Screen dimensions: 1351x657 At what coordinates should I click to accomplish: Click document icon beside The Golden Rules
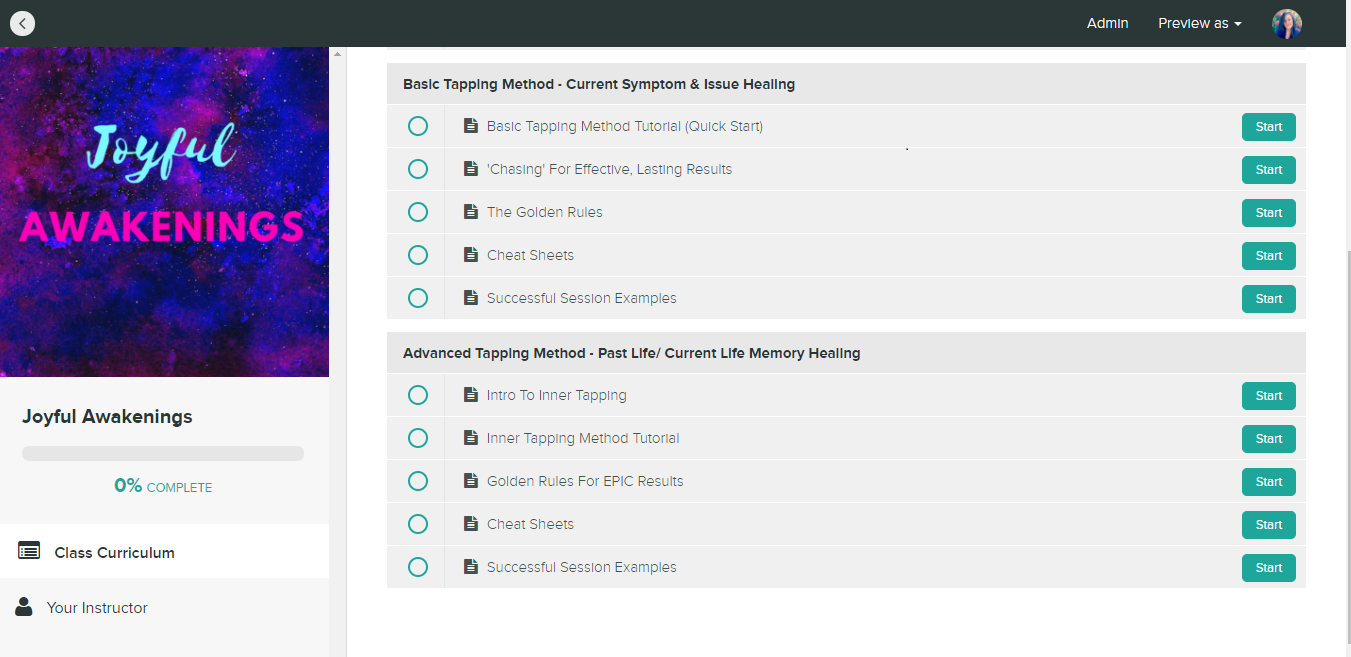[x=471, y=212]
